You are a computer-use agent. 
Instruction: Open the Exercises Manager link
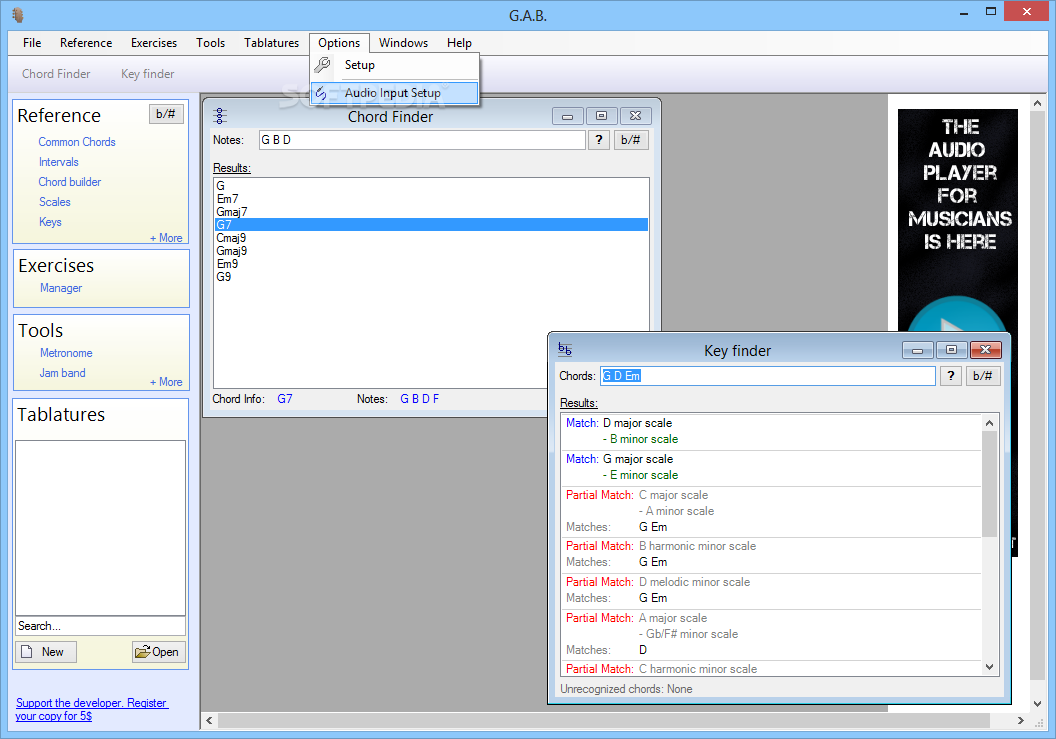pos(61,288)
